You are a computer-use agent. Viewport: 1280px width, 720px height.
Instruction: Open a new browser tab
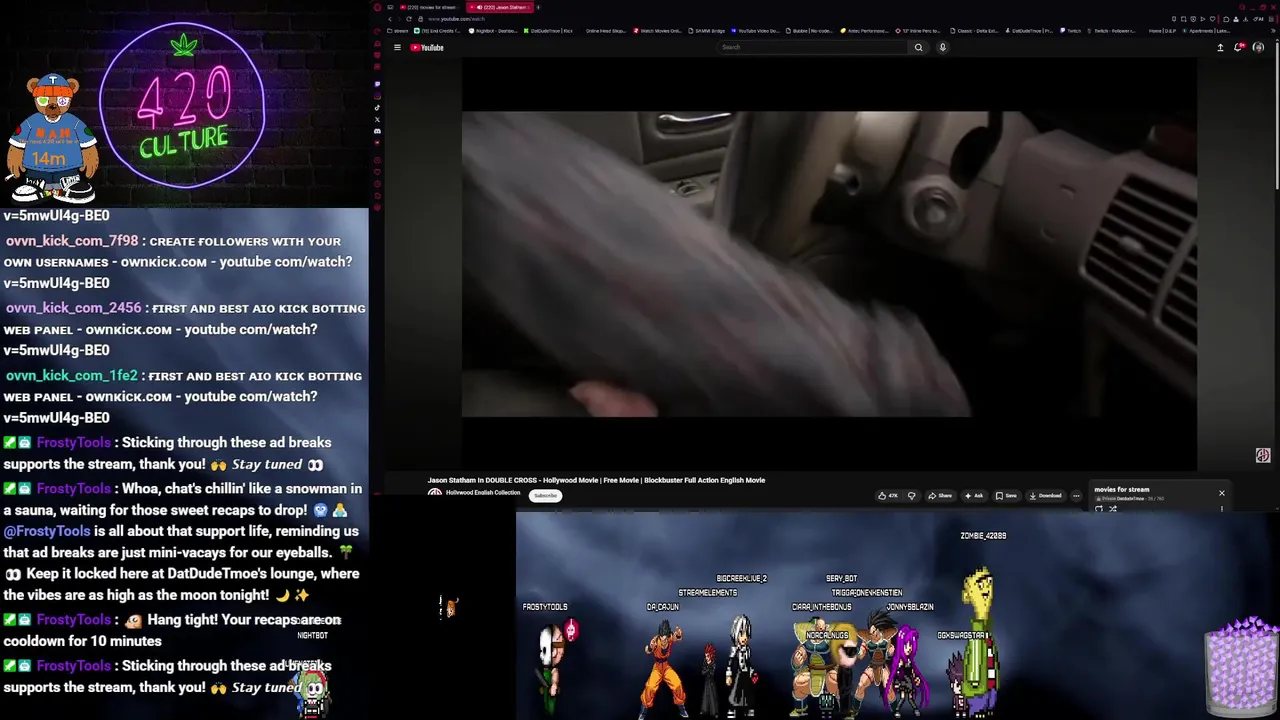[x=538, y=7]
